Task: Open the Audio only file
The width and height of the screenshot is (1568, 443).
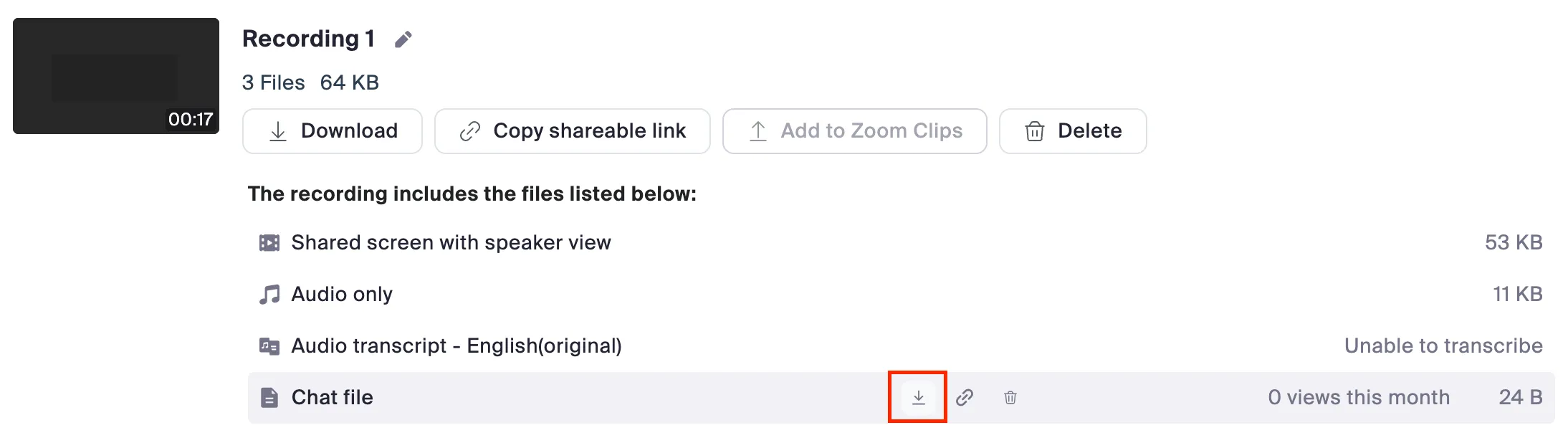Action: 342,295
